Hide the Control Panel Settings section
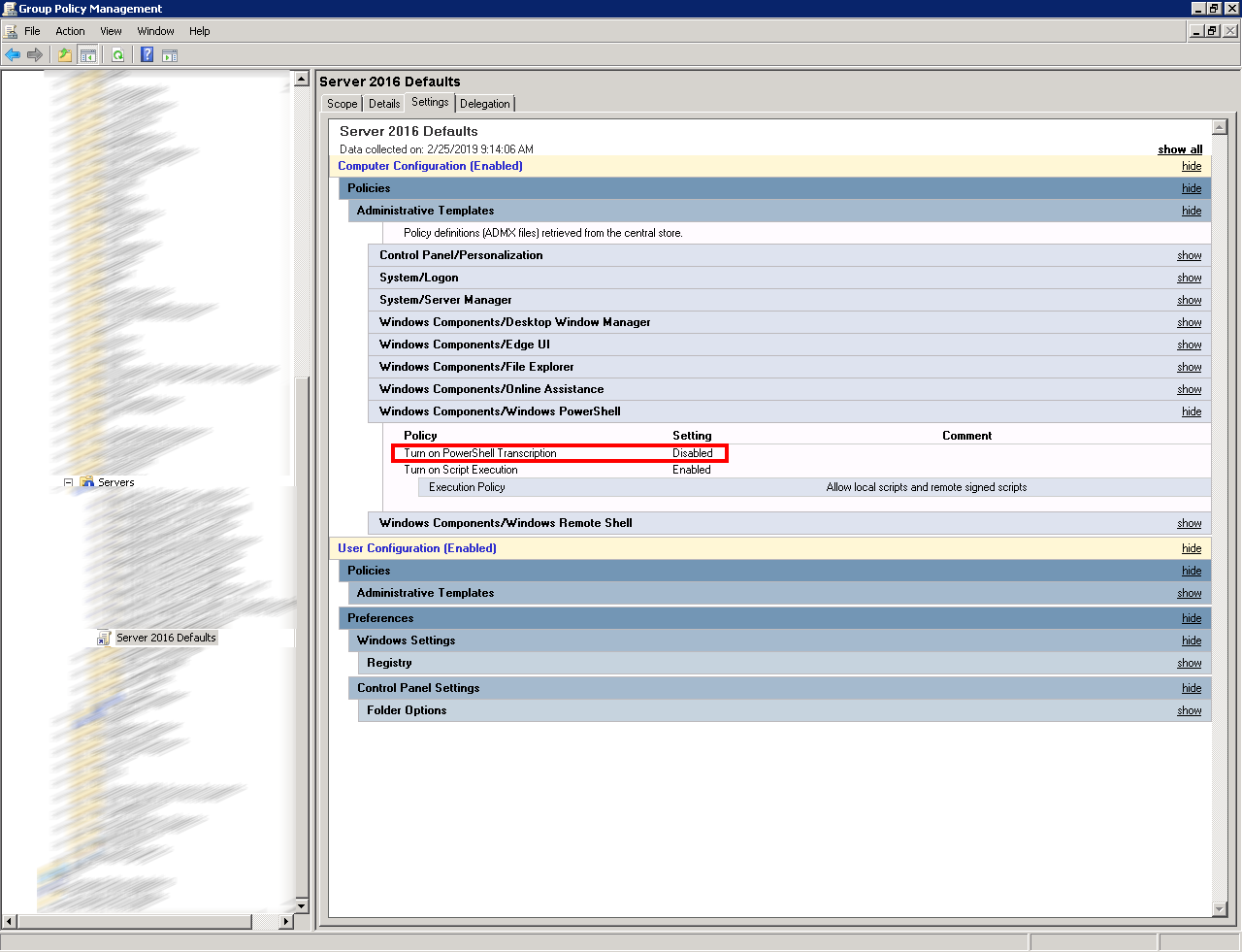Image resolution: width=1242 pixels, height=952 pixels. (1192, 688)
